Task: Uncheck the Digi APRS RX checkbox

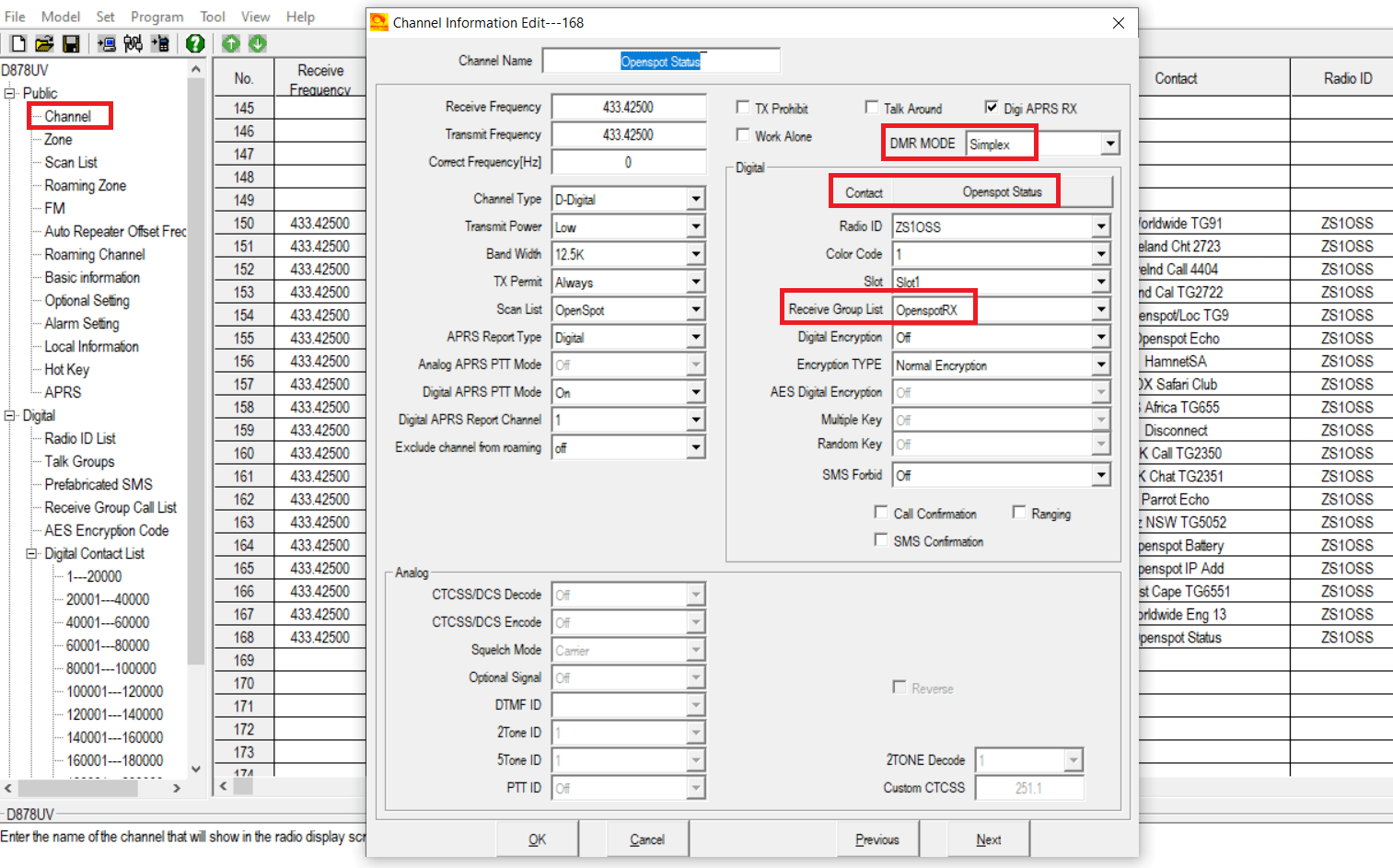Action: pyautogui.click(x=992, y=108)
